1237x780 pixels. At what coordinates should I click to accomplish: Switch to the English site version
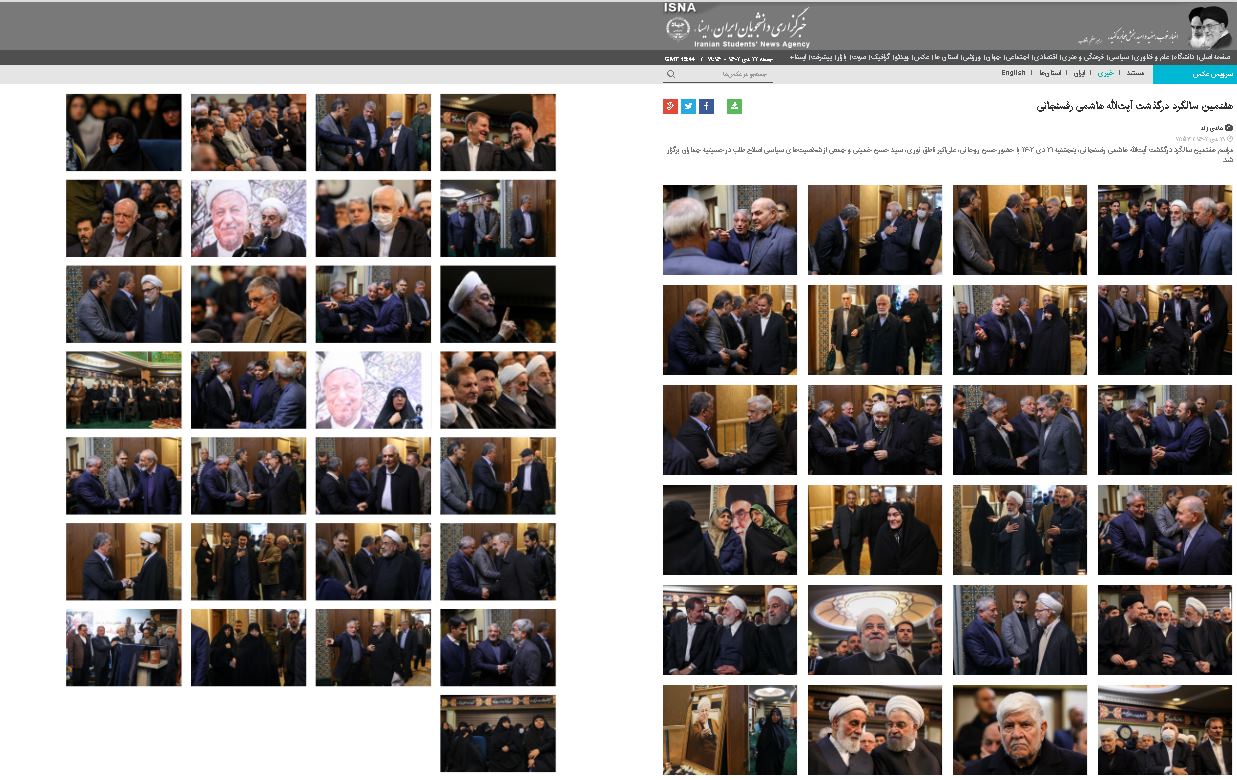tap(1013, 73)
